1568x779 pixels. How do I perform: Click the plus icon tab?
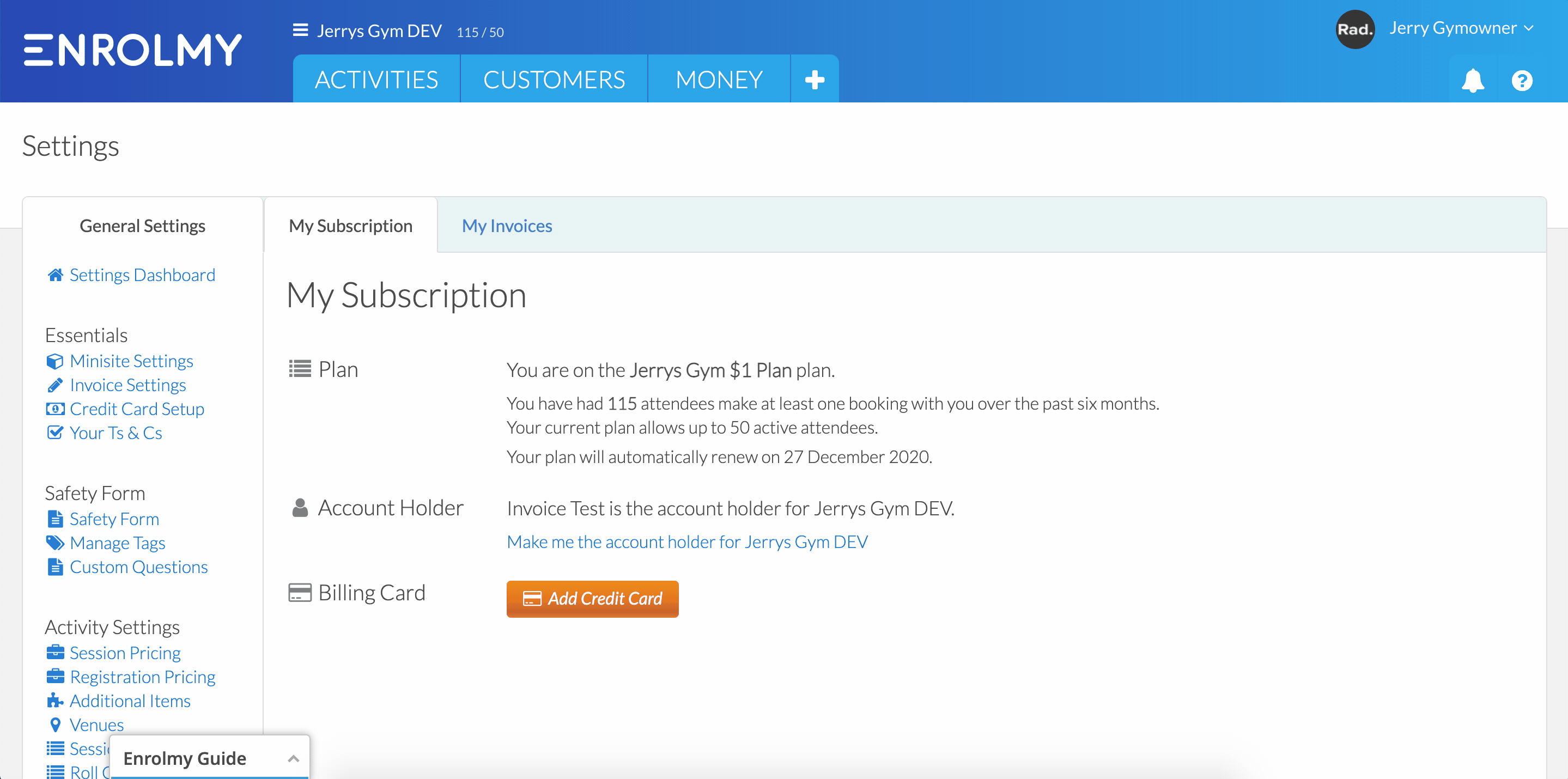(x=815, y=79)
